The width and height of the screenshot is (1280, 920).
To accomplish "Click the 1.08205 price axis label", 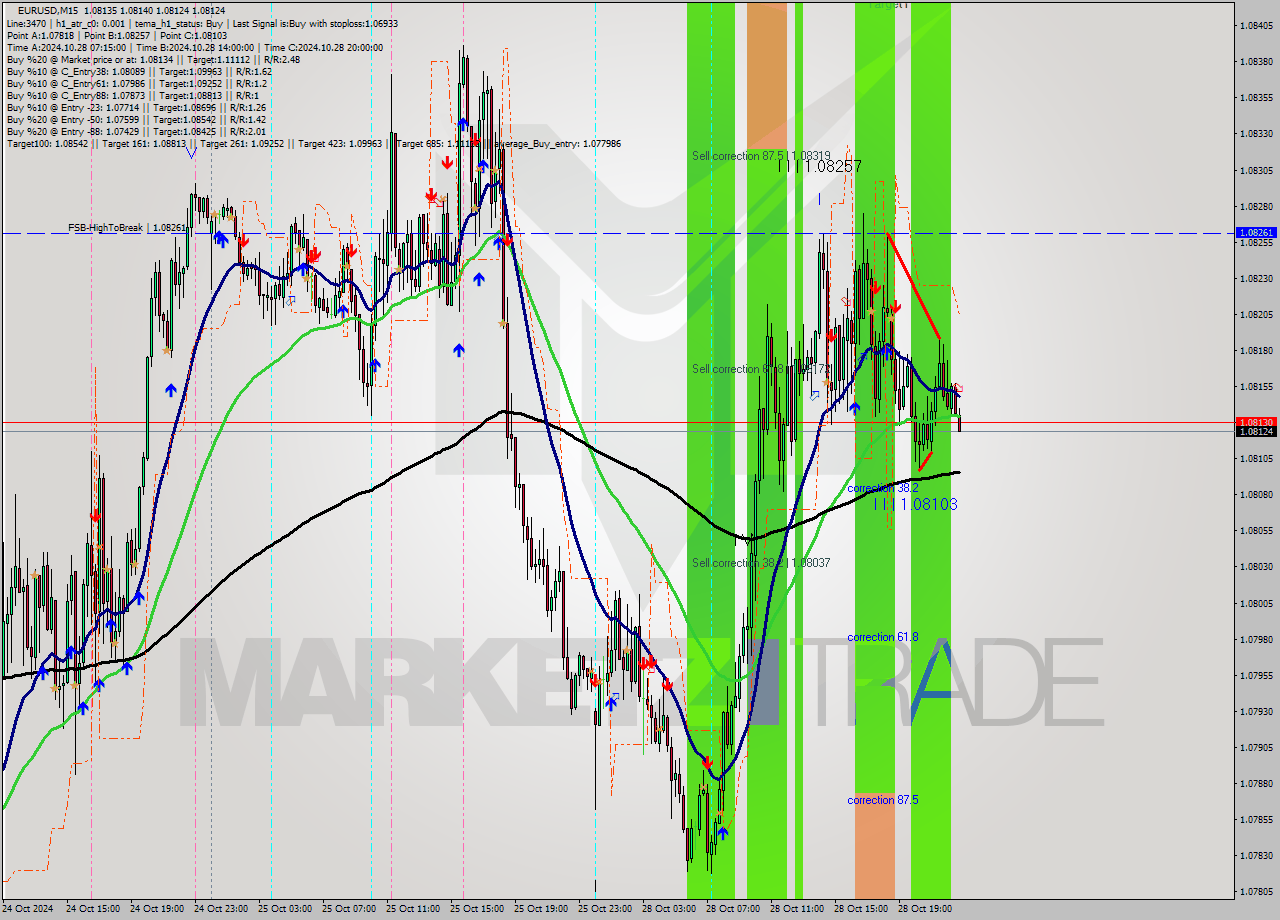I will [1257, 315].
